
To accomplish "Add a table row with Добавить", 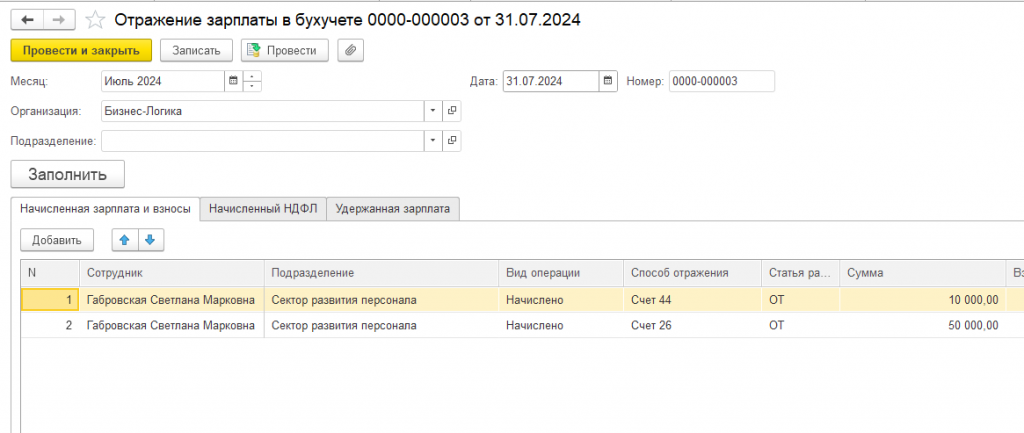I will point(57,240).
